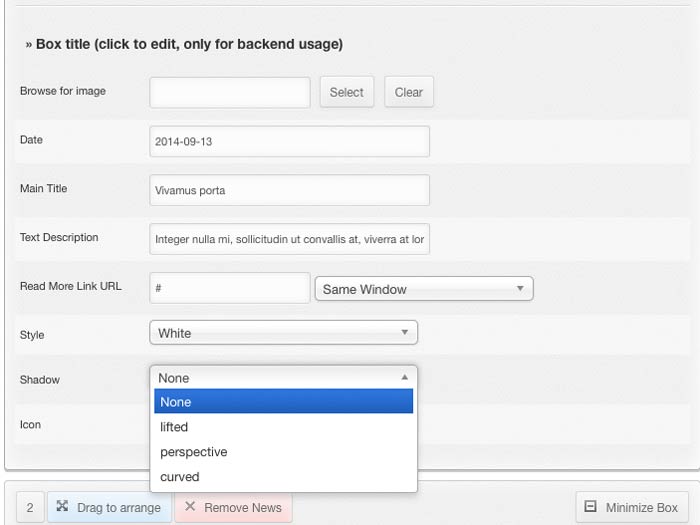This screenshot has height=525, width=700.
Task: Click the X icon on Remove News
Action: (x=190, y=507)
